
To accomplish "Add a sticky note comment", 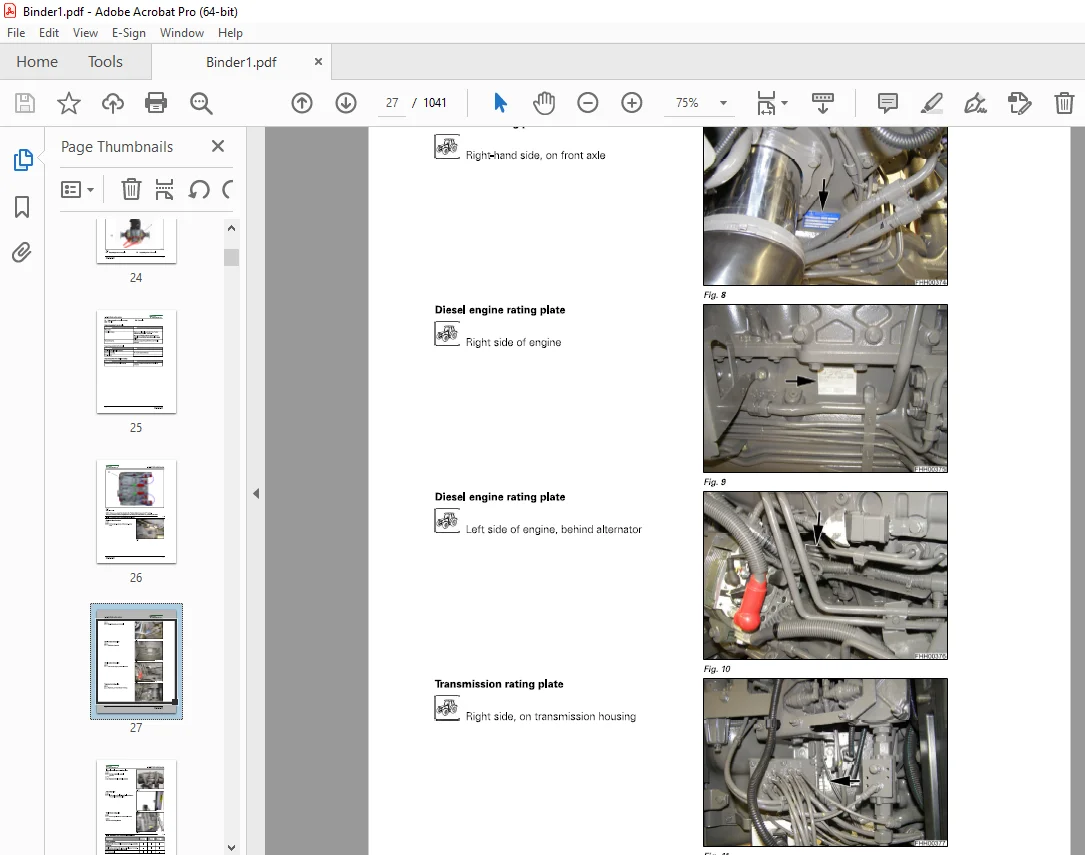I will [x=888, y=103].
